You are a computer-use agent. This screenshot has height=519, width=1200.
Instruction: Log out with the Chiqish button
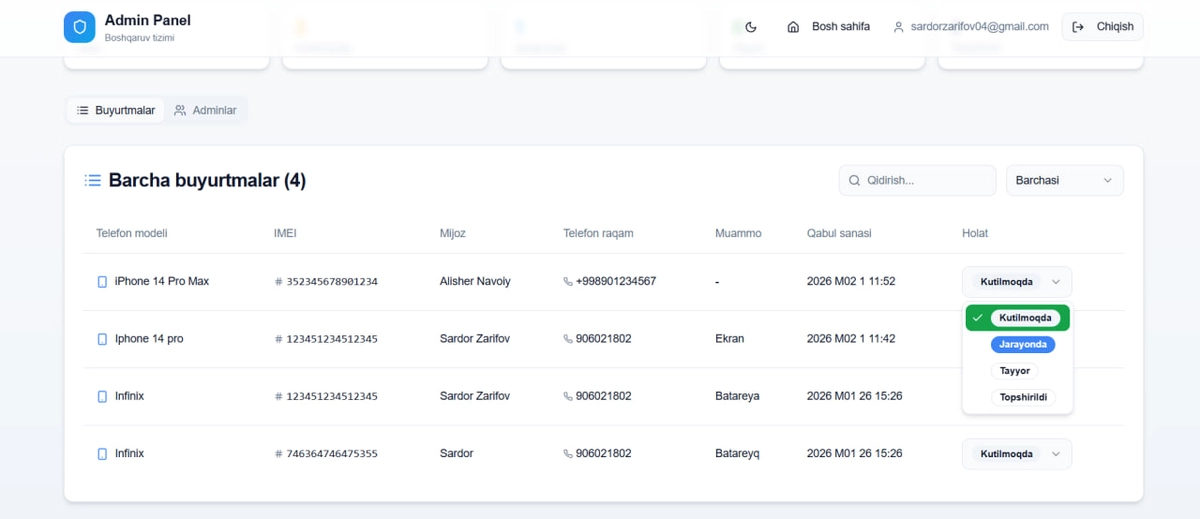1102,27
